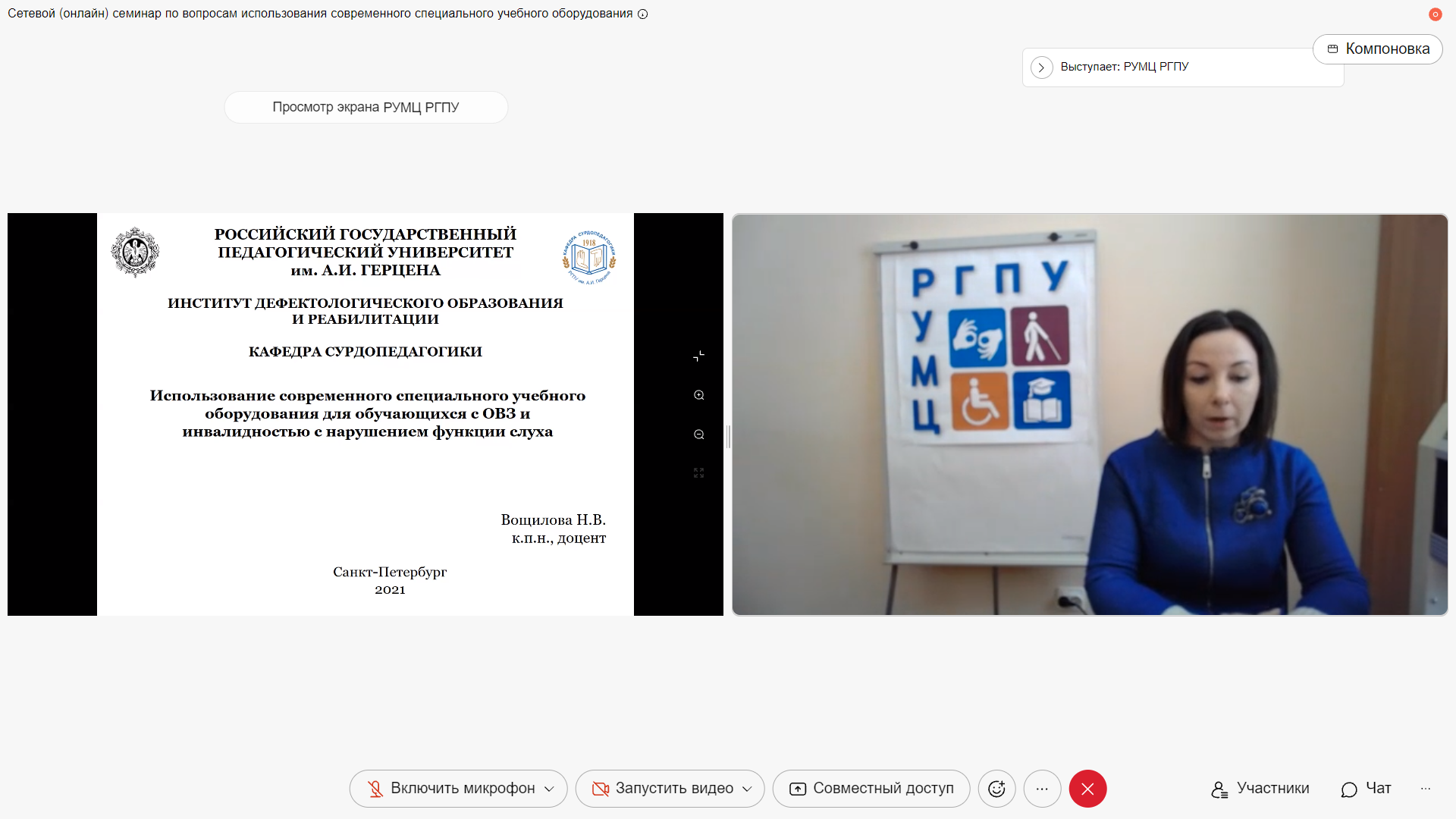1456x819 pixels.
Task: Open microphone options dropdown arrow
Action: click(x=549, y=789)
